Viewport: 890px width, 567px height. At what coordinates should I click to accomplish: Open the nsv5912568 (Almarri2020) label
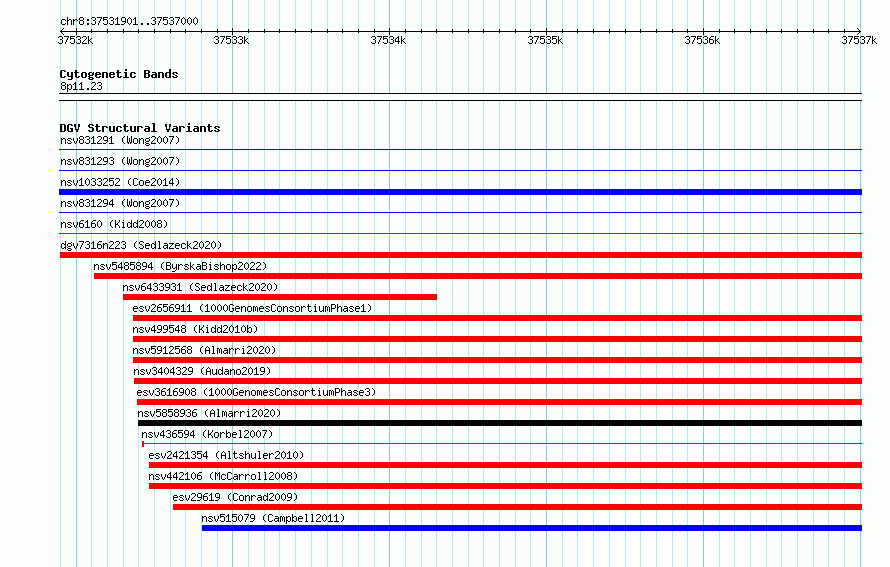[204, 350]
